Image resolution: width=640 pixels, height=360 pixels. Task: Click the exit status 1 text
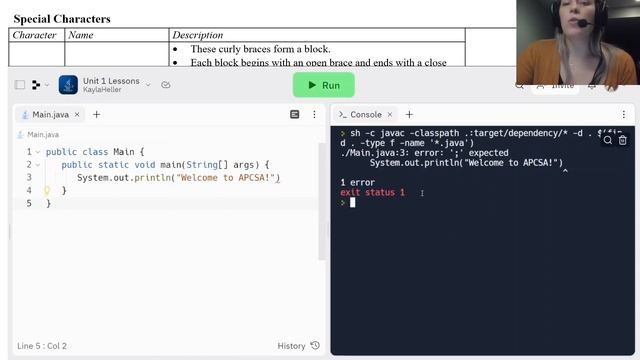(x=372, y=192)
